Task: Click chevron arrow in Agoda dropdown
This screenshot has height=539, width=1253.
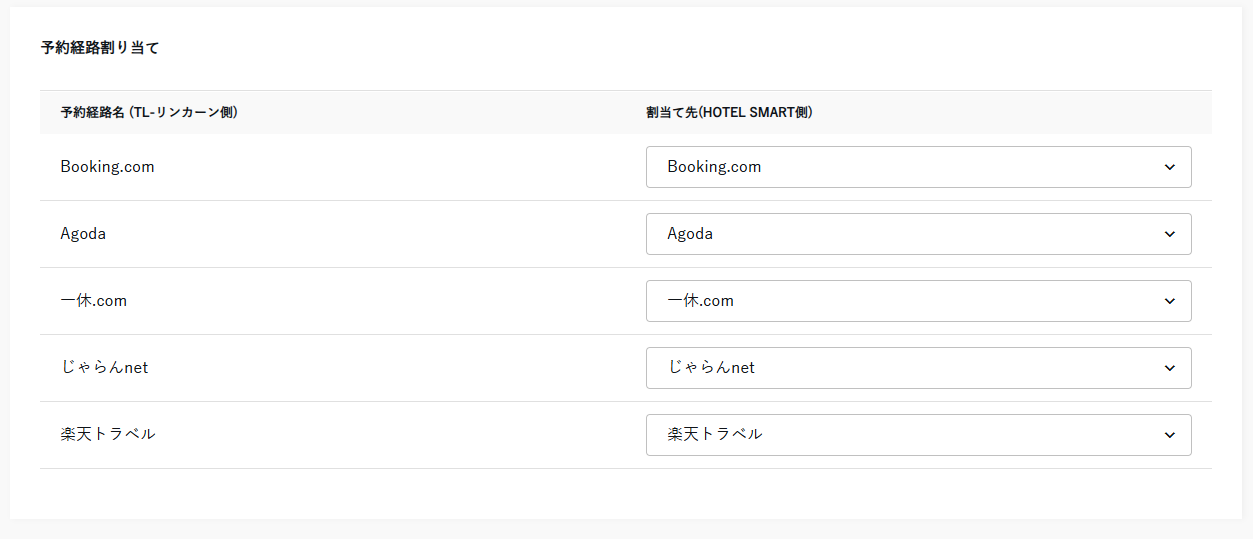Action: click(1170, 234)
